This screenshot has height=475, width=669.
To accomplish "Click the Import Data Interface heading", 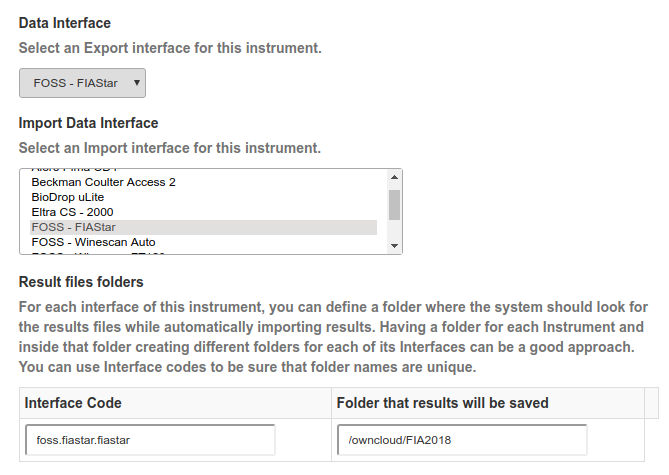I will [88, 124].
